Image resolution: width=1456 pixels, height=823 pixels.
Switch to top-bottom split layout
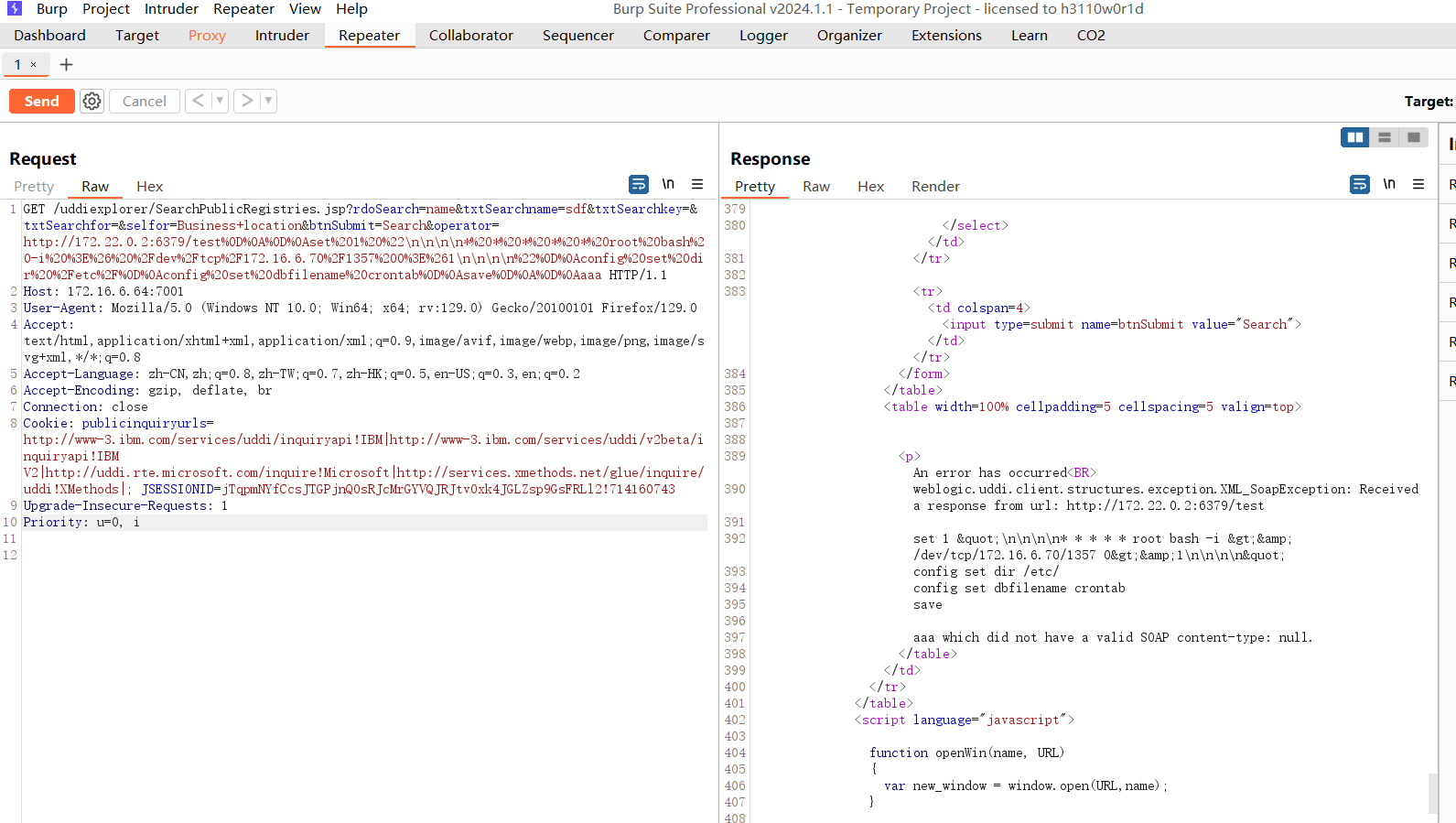[x=1385, y=137]
